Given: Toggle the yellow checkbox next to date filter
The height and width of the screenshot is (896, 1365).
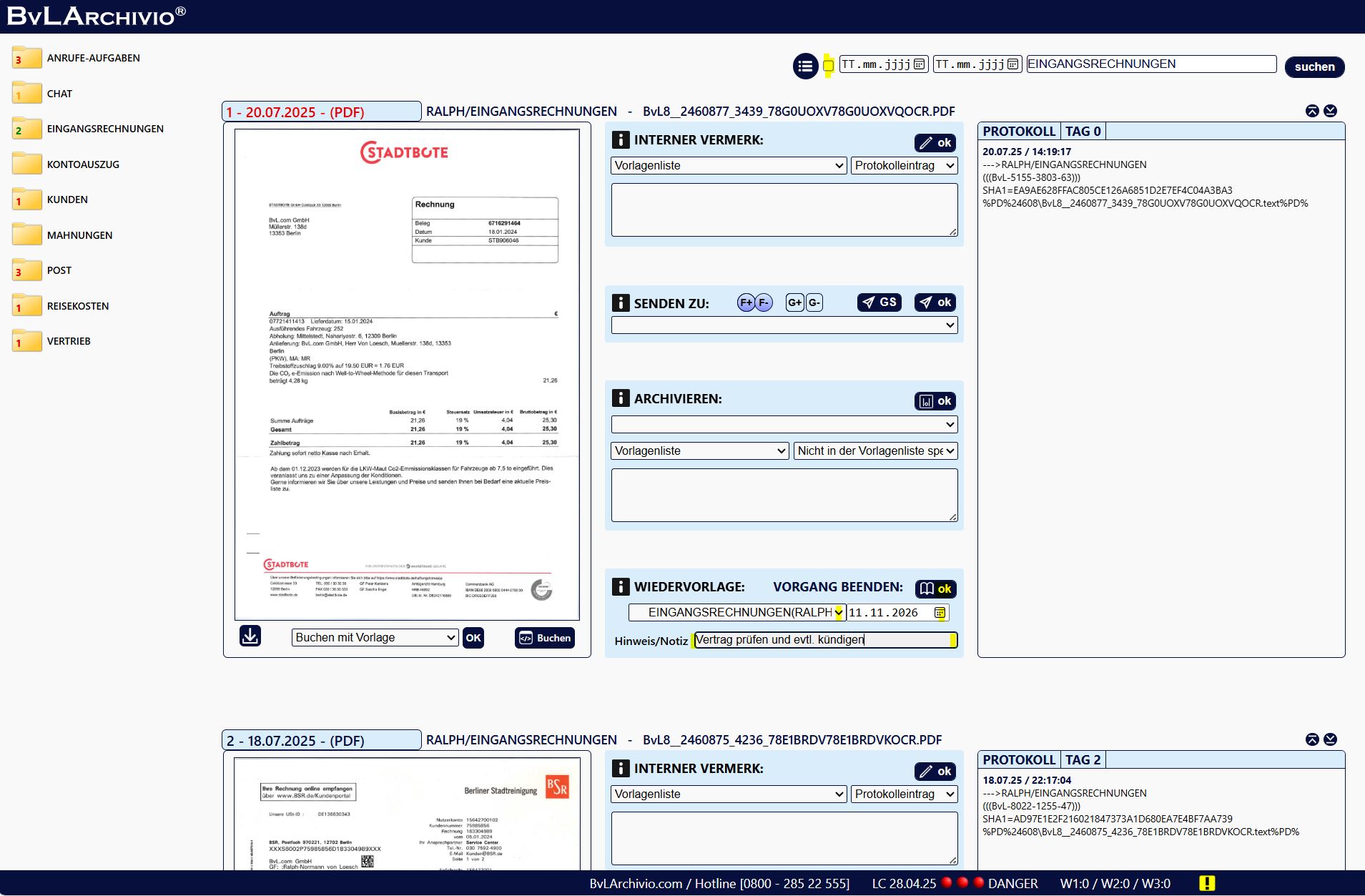Looking at the screenshot, I should coord(828,66).
